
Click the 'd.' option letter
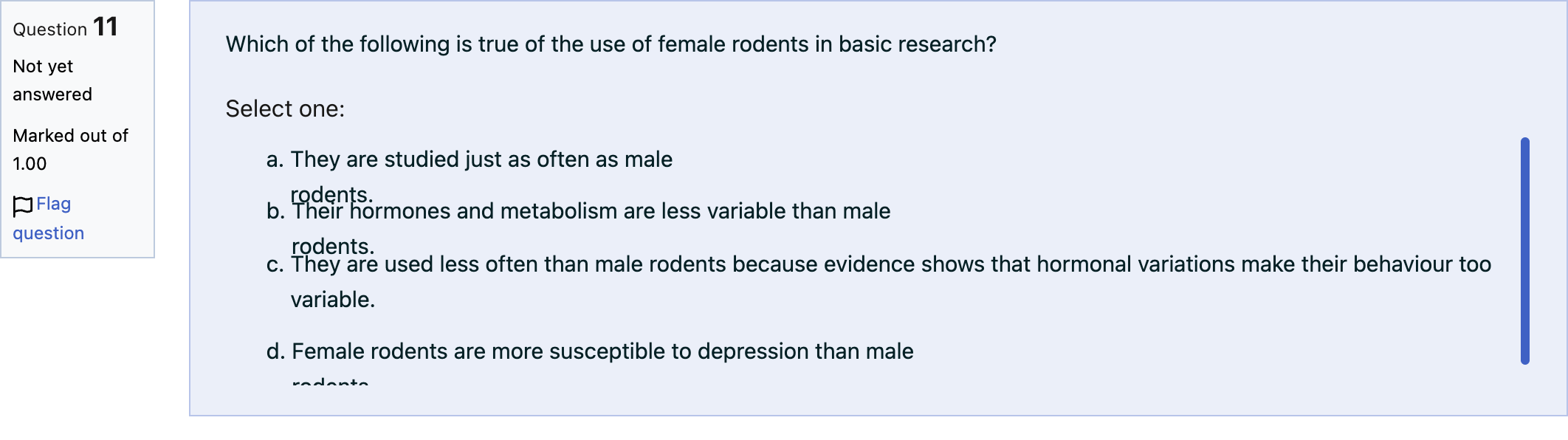coord(275,351)
